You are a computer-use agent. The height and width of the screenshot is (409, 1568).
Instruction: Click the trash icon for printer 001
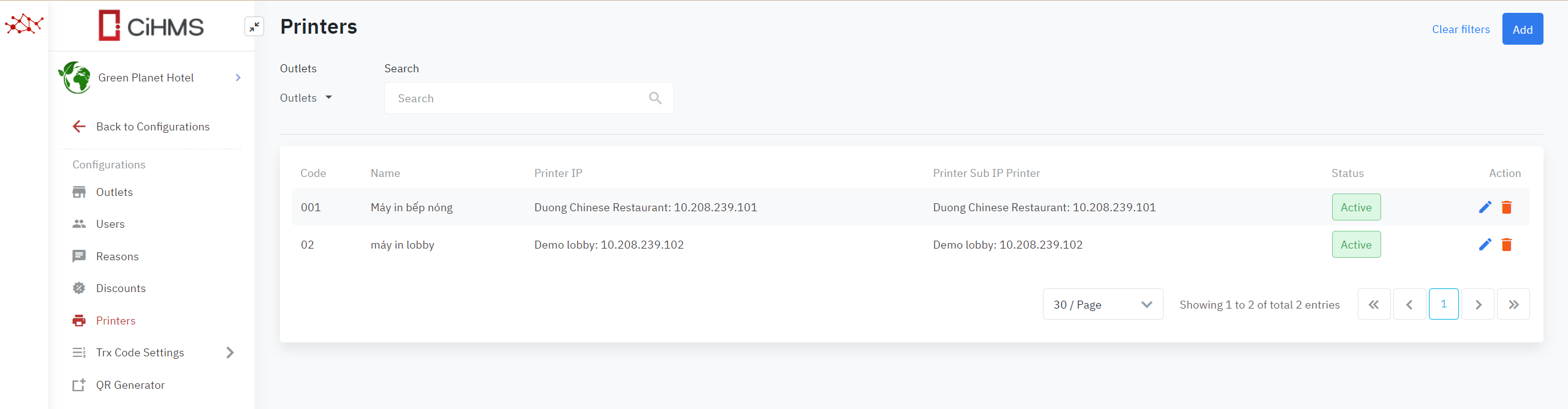click(1507, 208)
